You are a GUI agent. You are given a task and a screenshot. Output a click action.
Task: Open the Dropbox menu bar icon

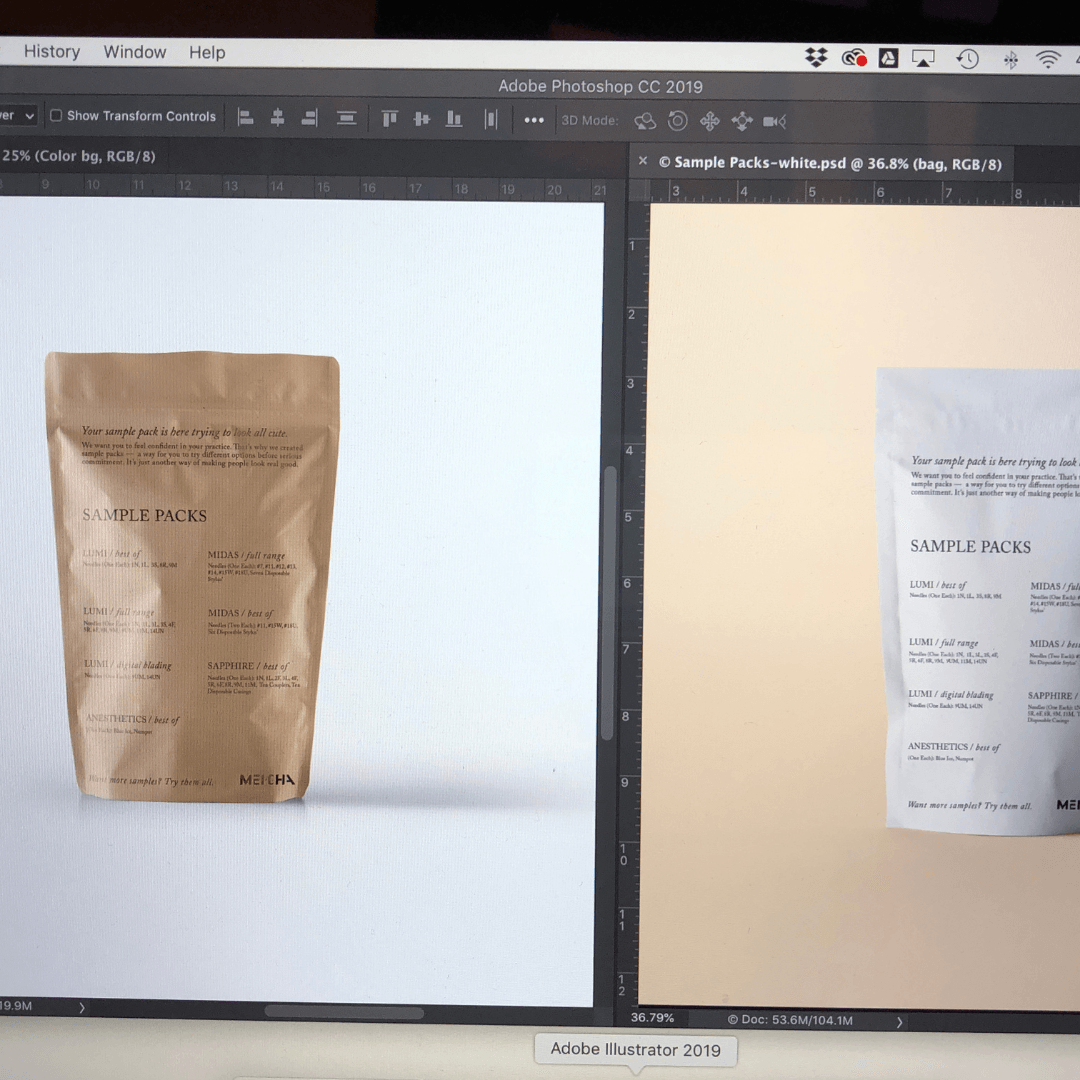click(816, 58)
